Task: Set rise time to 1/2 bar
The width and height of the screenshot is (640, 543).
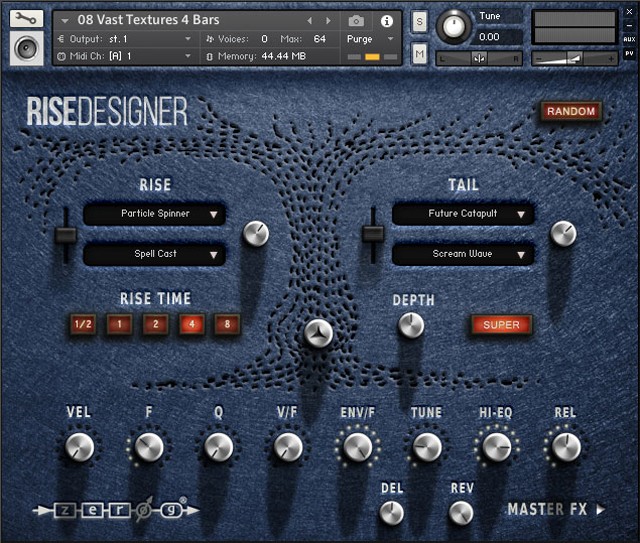Action: 83,325
